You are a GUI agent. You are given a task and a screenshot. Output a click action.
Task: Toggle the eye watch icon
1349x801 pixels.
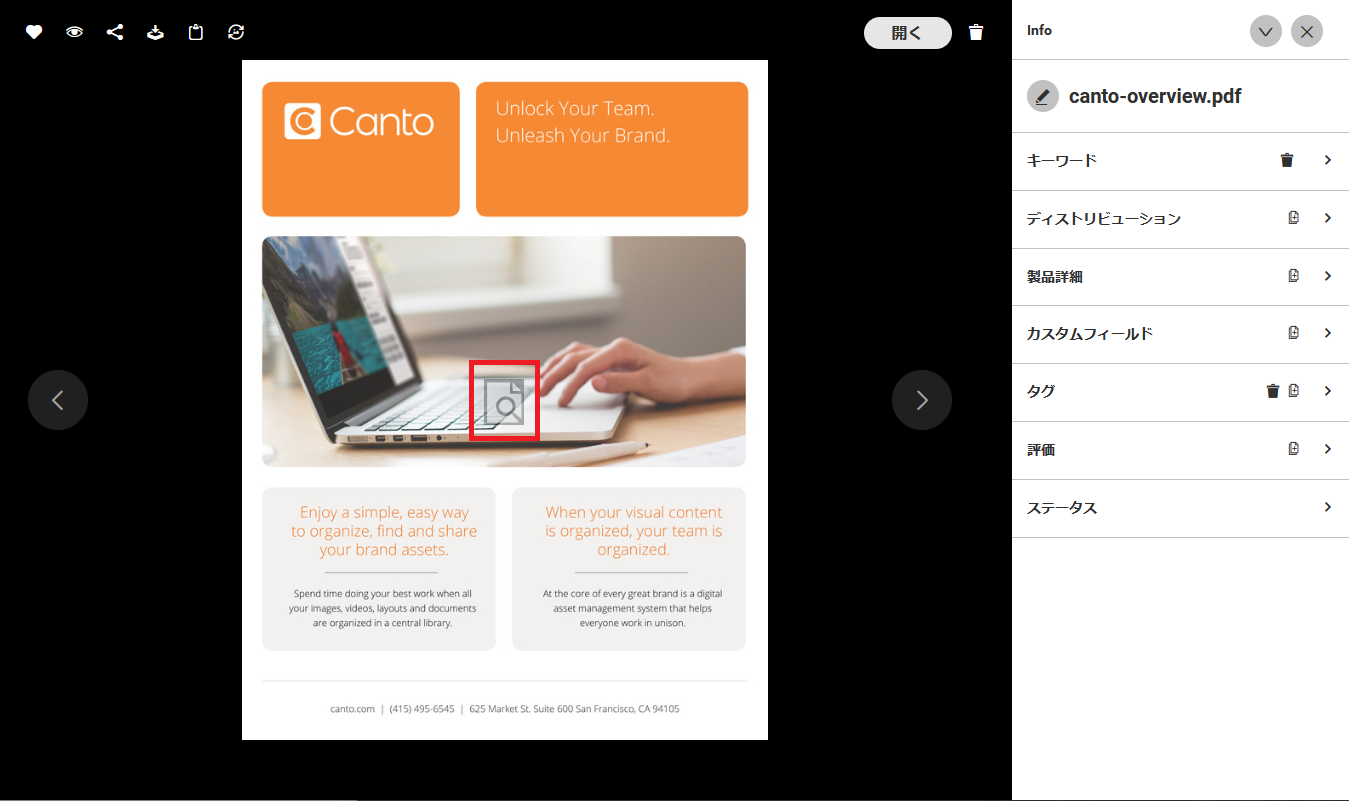tap(75, 32)
